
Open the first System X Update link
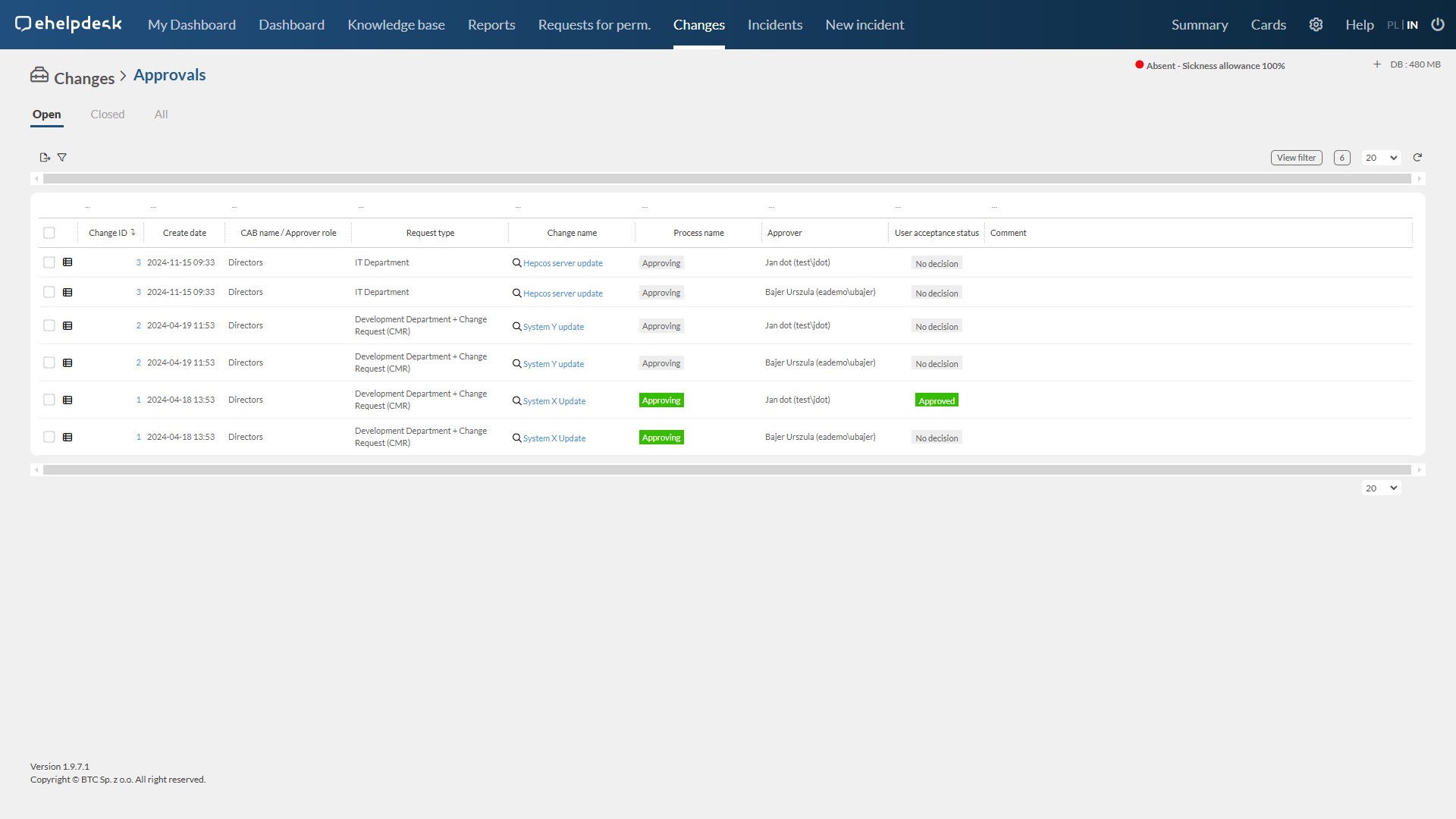[554, 401]
